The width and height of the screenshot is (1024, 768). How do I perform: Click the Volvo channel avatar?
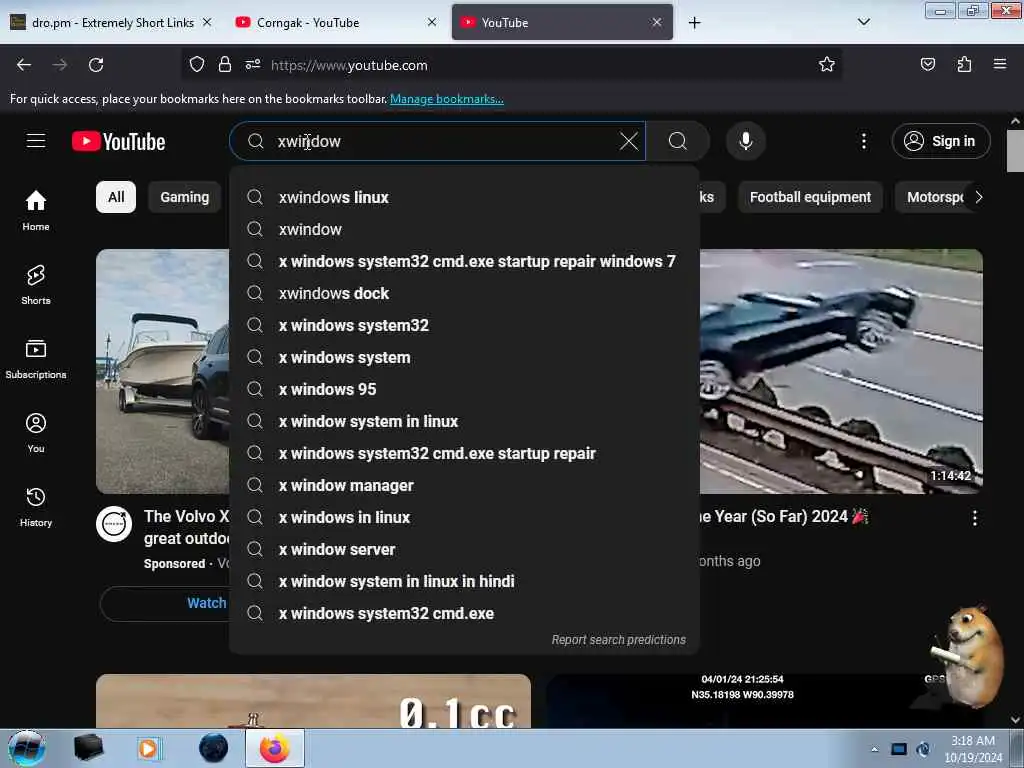pos(114,524)
